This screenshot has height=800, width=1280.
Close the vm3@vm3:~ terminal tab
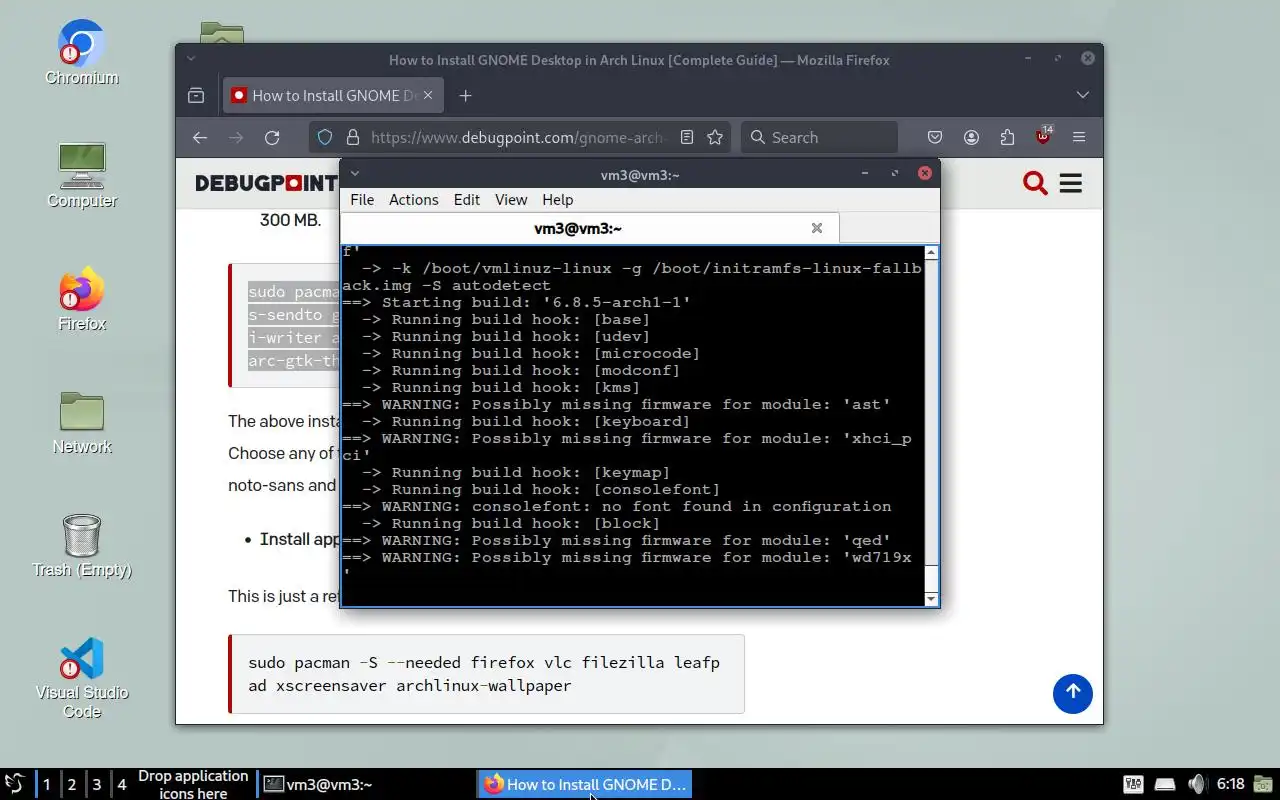pyautogui.click(x=817, y=228)
